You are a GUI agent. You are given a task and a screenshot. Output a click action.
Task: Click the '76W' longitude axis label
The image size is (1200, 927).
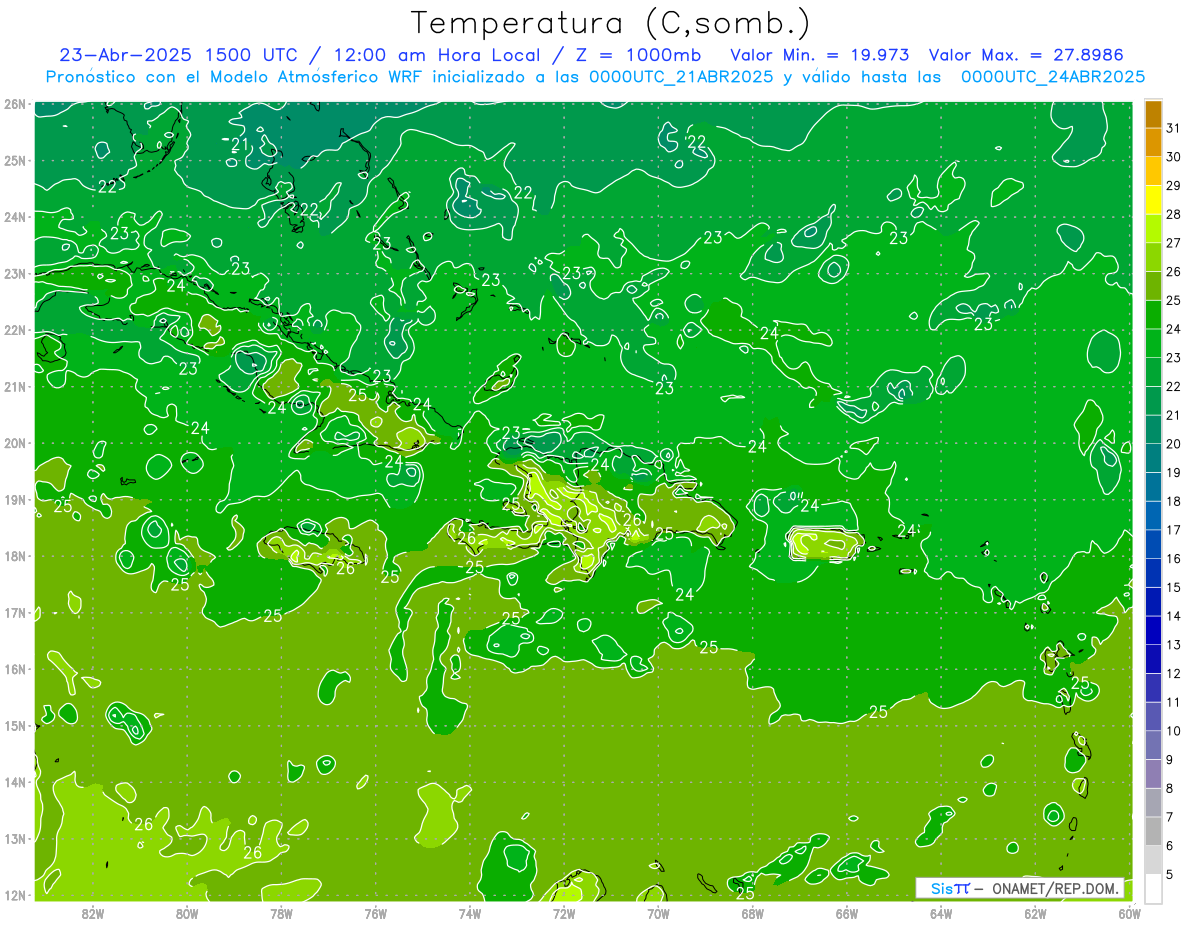click(x=376, y=913)
